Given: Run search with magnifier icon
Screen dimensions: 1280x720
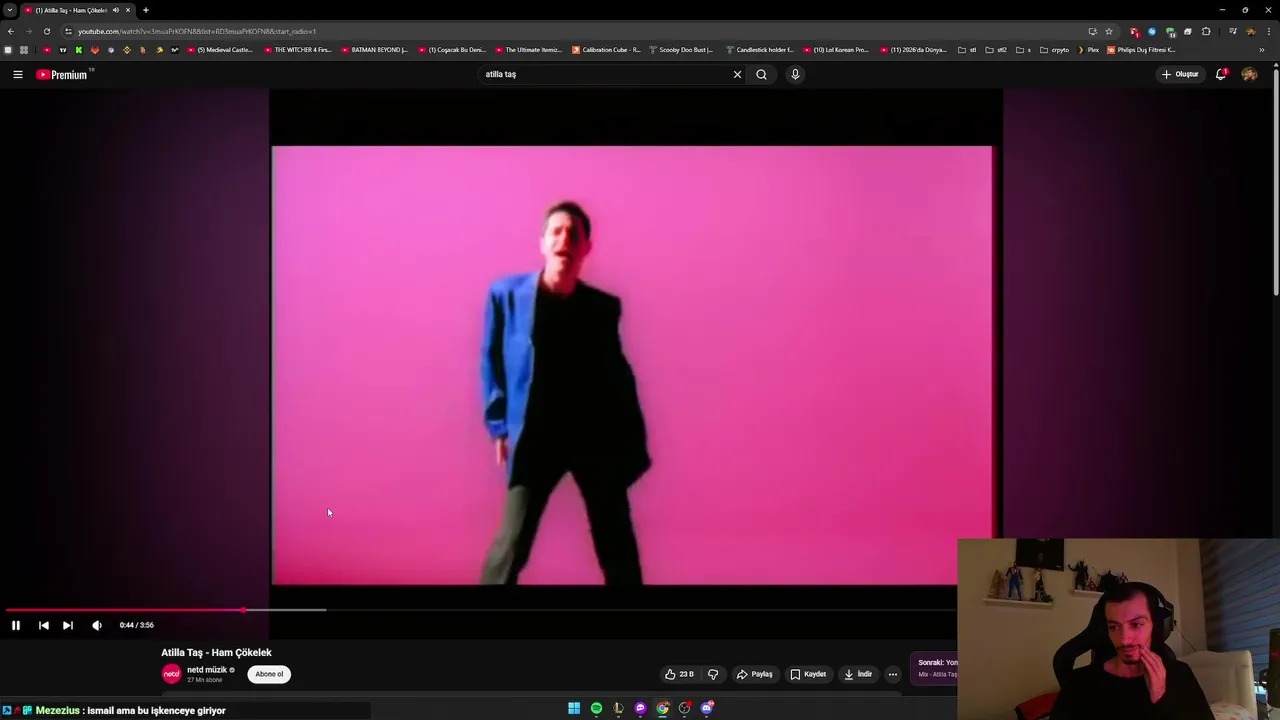Looking at the screenshot, I should 761,74.
